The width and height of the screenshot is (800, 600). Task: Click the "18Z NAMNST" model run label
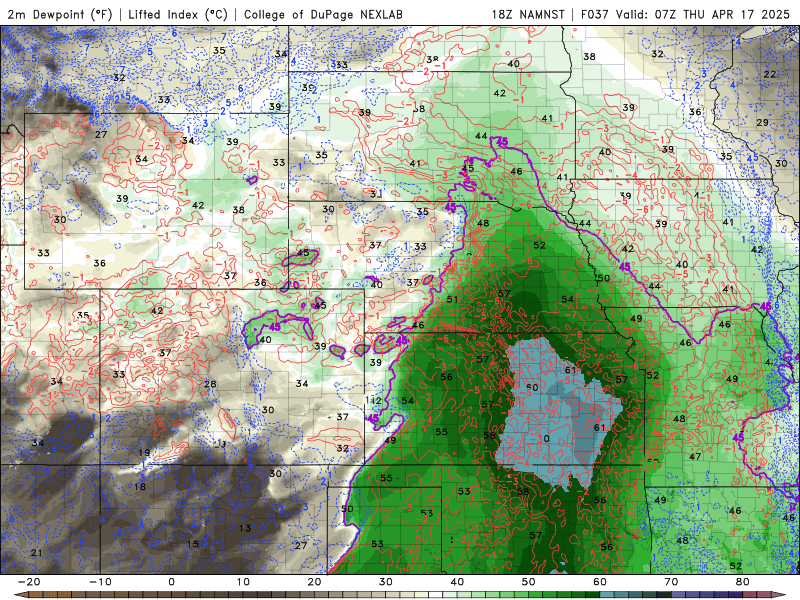point(528,14)
